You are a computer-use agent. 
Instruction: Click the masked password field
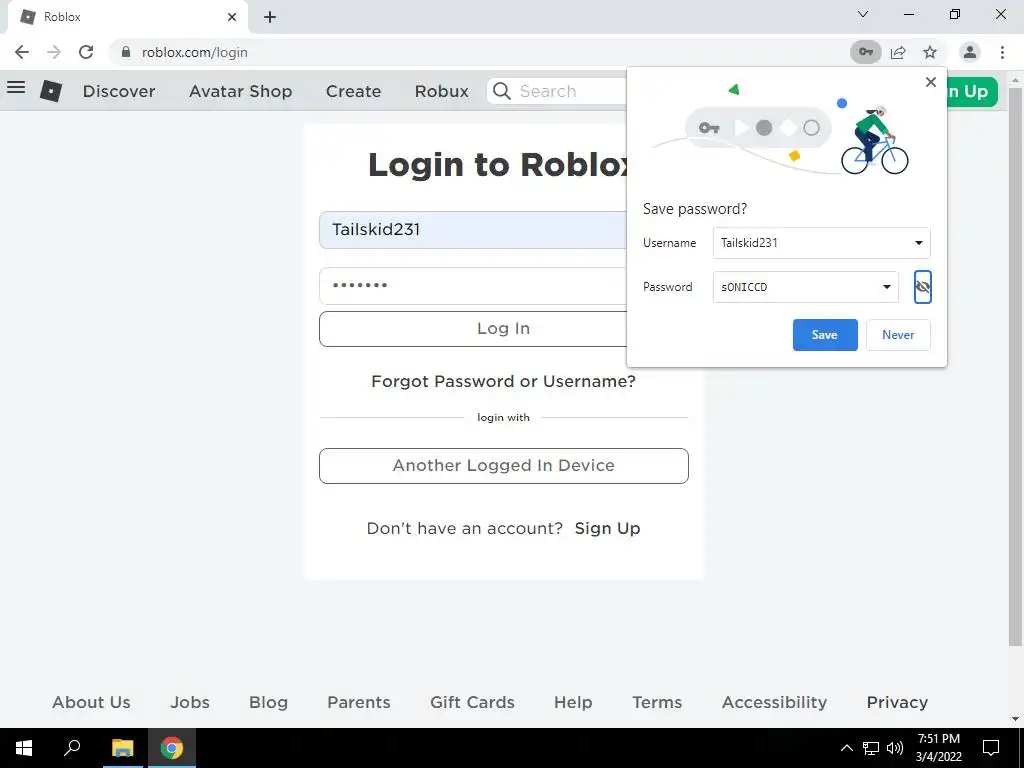coord(473,285)
